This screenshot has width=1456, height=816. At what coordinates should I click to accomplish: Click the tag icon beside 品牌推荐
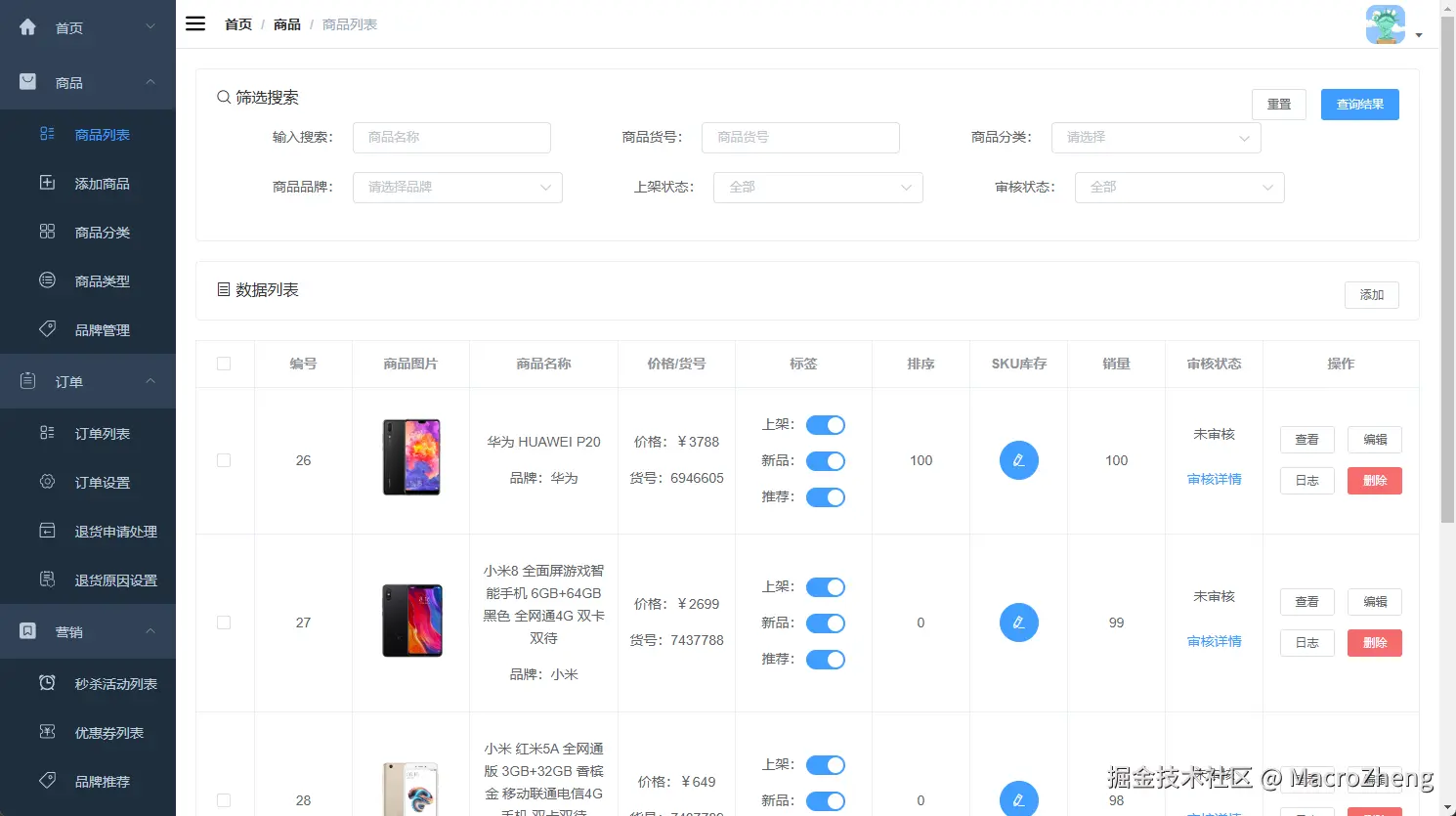pyautogui.click(x=47, y=781)
